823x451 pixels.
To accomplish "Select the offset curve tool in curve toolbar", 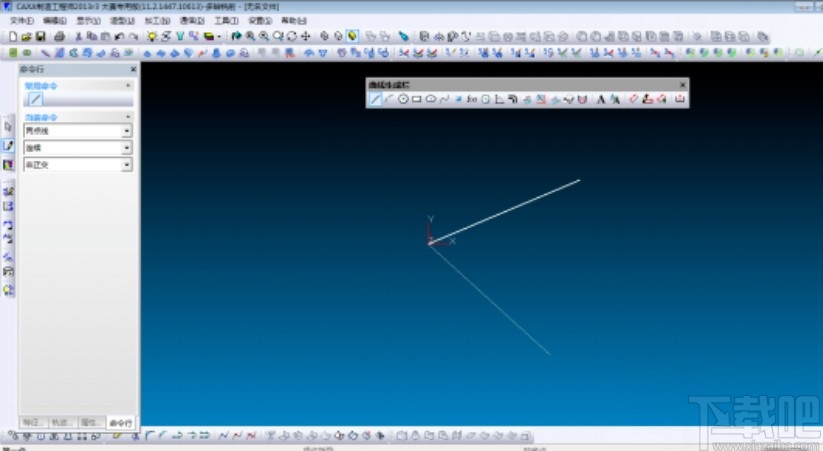I will pos(513,99).
